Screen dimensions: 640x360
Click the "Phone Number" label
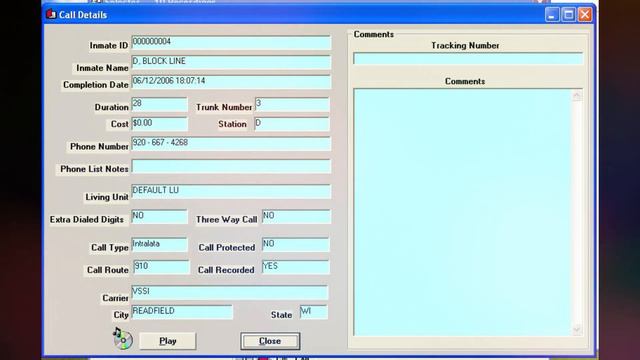pyautogui.click(x=99, y=147)
